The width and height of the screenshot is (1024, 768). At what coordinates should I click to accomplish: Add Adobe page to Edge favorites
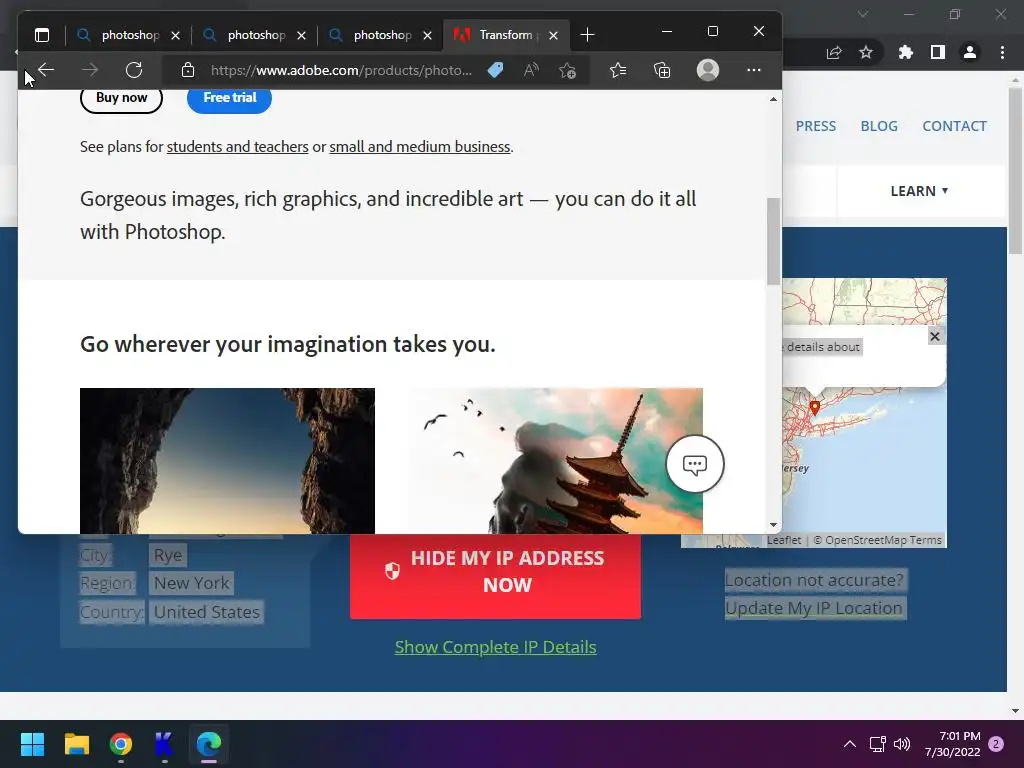point(567,70)
